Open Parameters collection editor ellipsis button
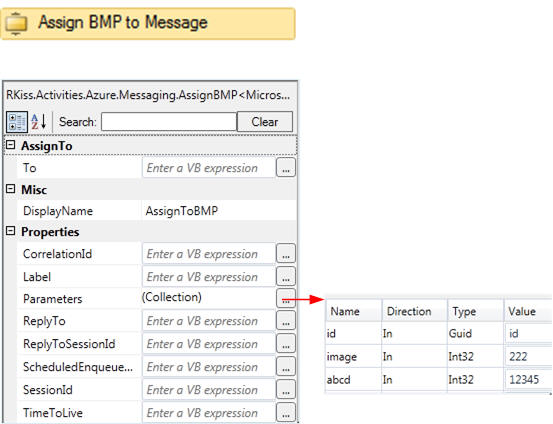Image resolution: width=553 pixels, height=424 pixels. 286,298
